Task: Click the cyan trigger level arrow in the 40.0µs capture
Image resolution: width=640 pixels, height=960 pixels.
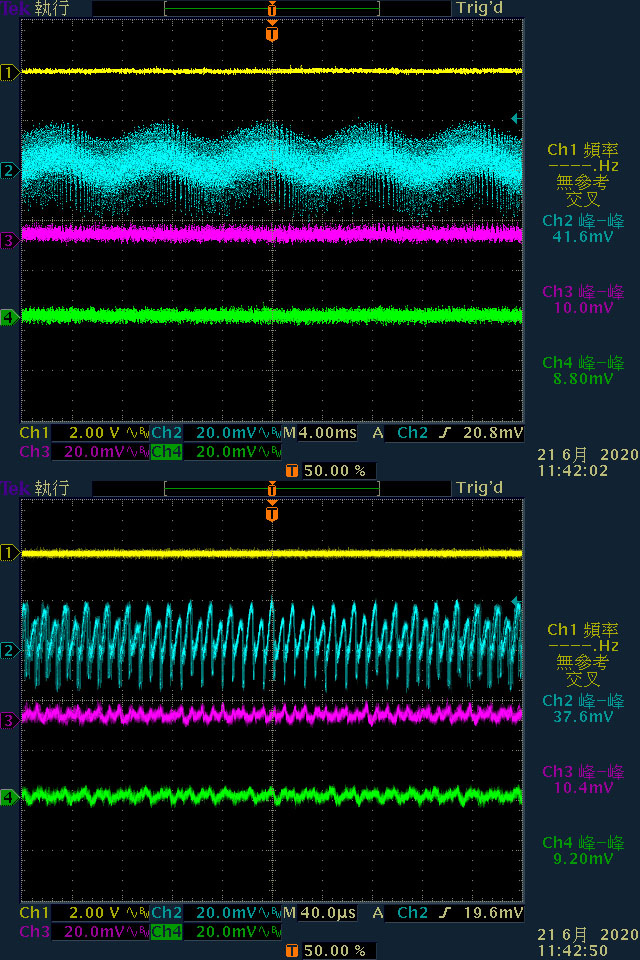Action: (516, 601)
